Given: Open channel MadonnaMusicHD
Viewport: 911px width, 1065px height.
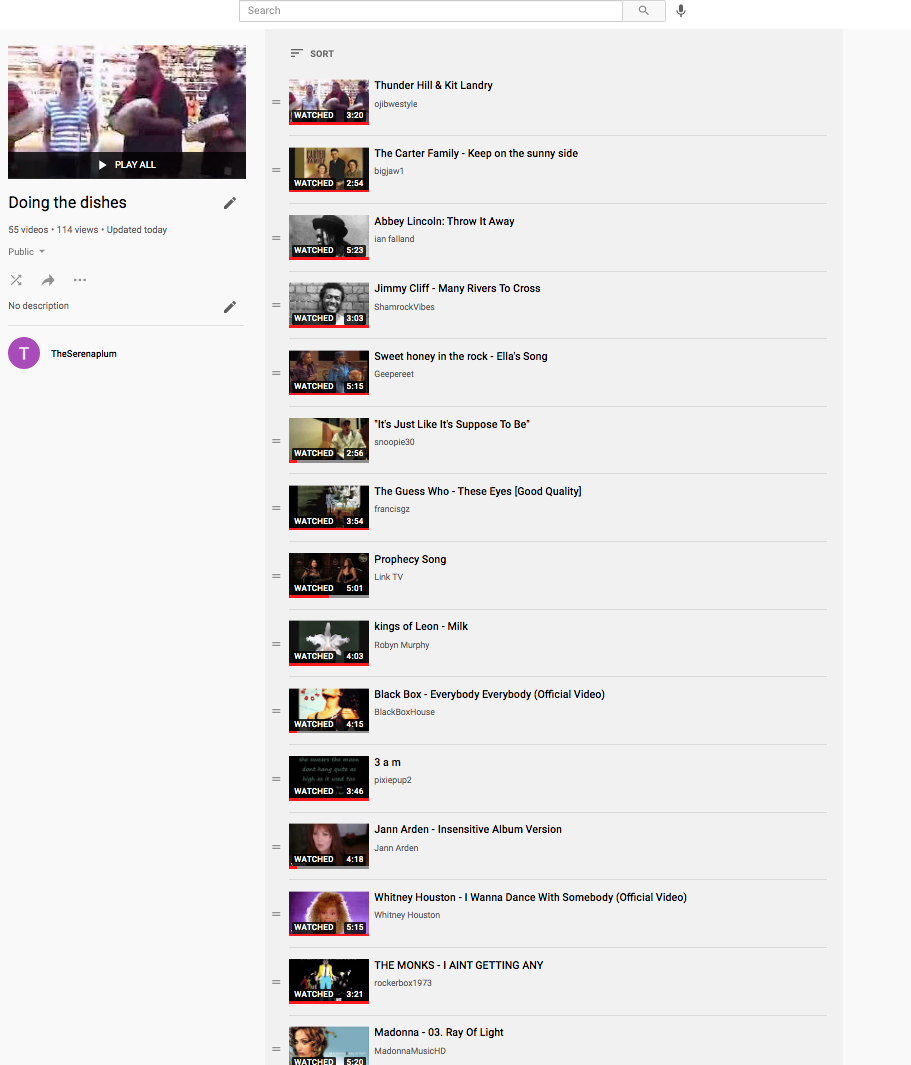Looking at the screenshot, I should (410, 1051).
